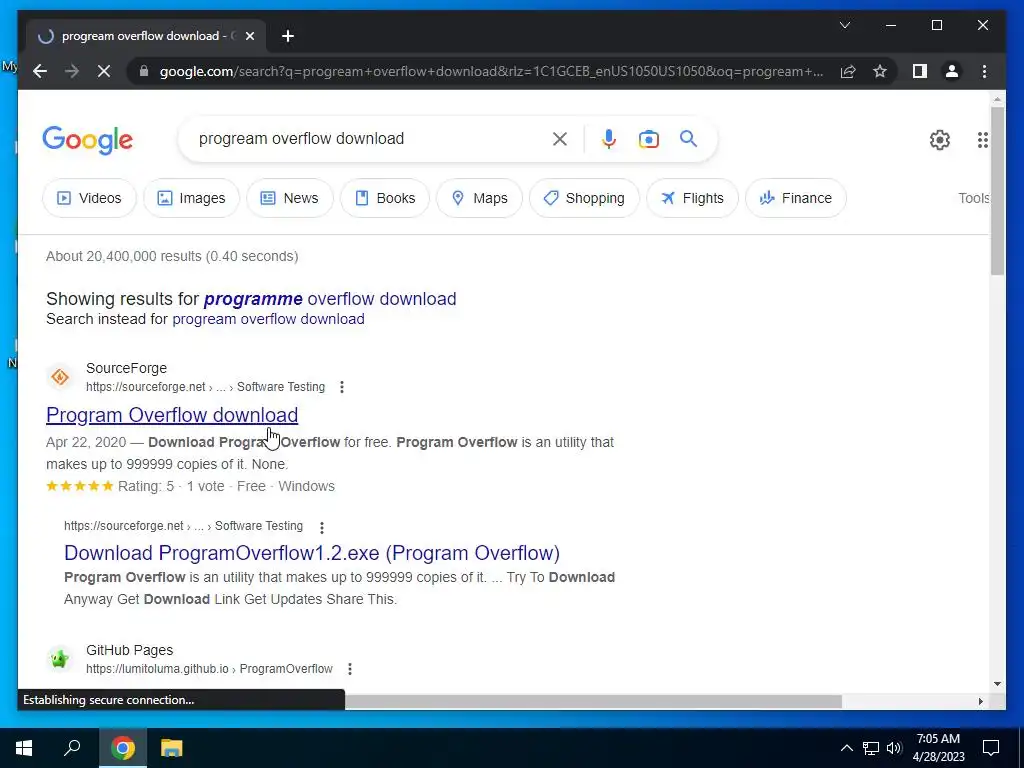Open Chrome side panel
This screenshot has height=768, width=1024.
[x=920, y=71]
